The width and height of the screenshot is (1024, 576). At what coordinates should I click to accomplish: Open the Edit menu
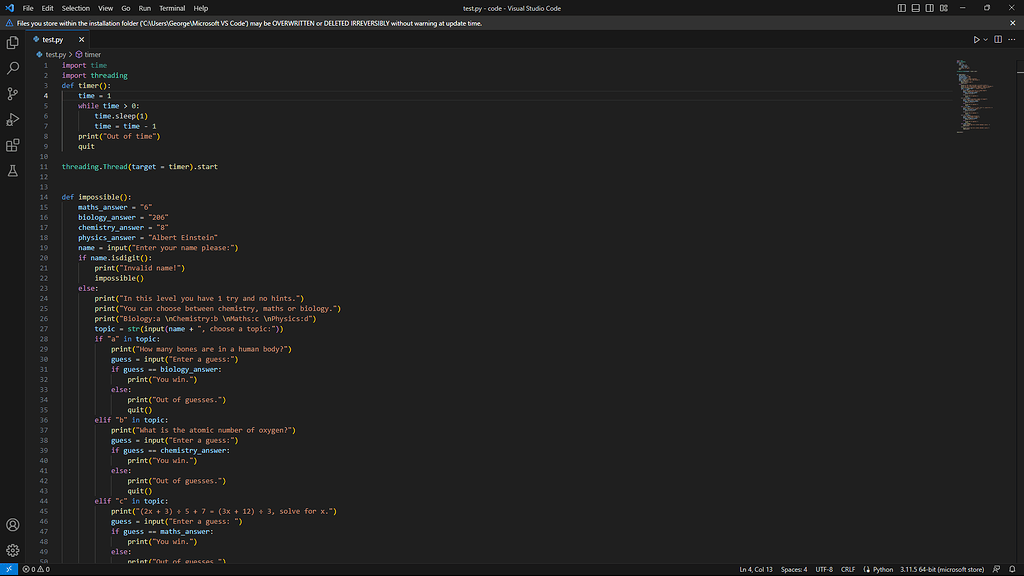click(48, 8)
